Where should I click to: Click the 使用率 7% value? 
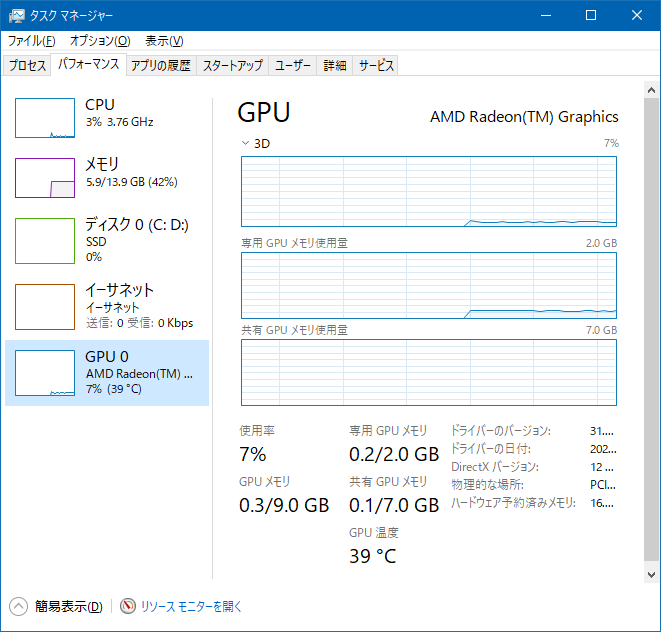tap(253, 454)
